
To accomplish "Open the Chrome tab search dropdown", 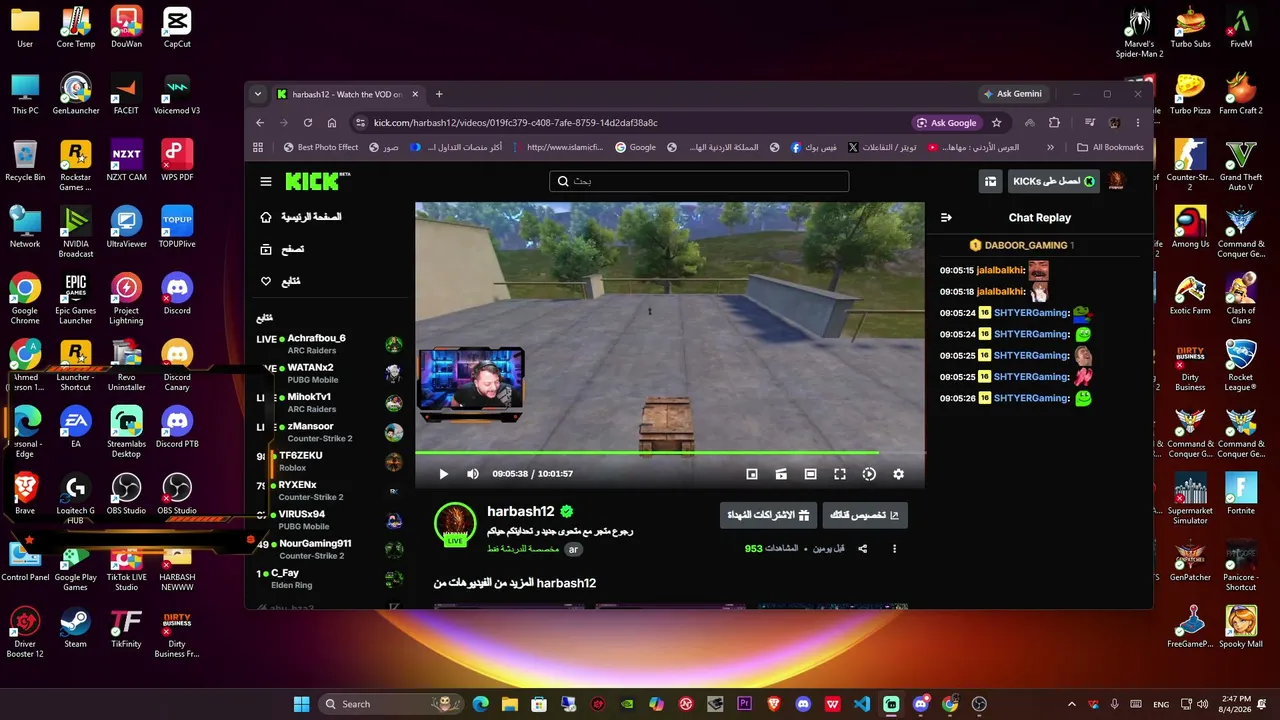I will pyautogui.click(x=258, y=94).
